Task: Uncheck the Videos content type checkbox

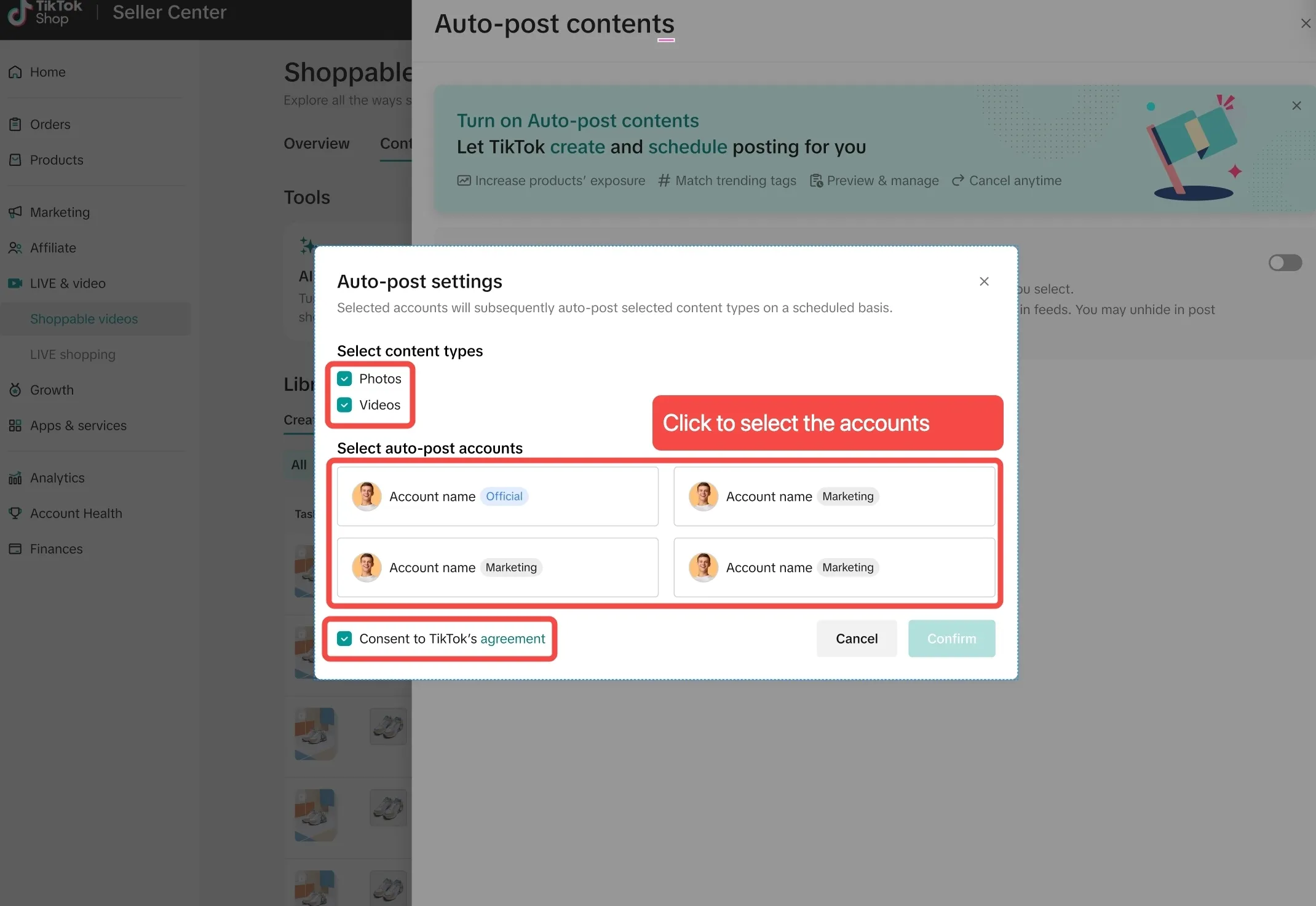Action: pyautogui.click(x=344, y=404)
